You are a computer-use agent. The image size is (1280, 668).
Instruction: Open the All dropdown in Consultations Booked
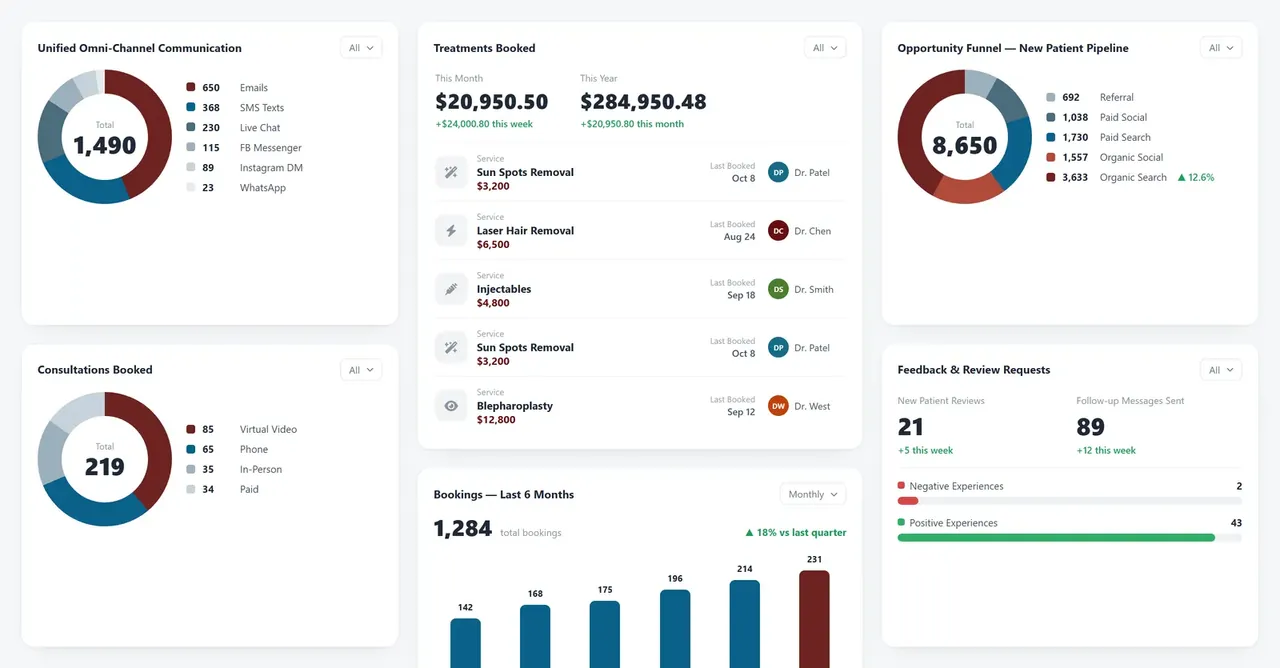[361, 370]
